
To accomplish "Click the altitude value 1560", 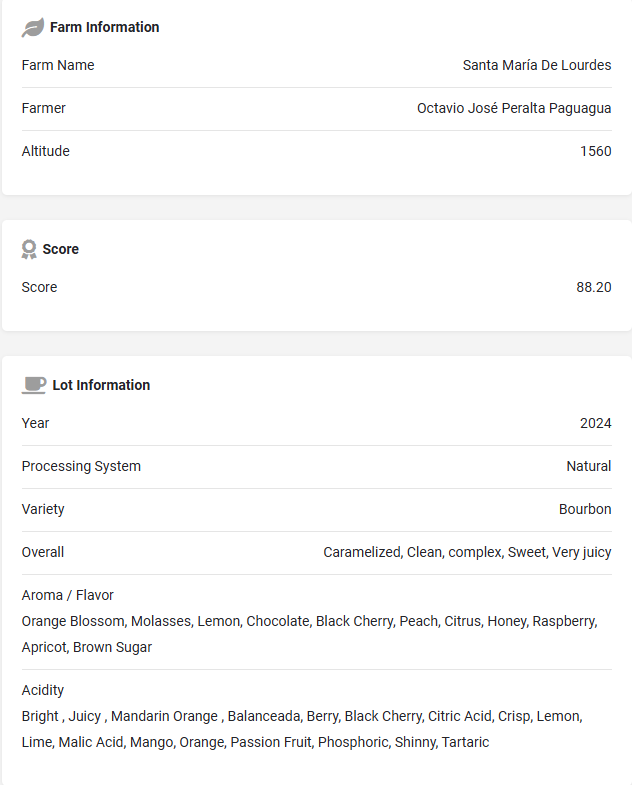I will point(595,151).
